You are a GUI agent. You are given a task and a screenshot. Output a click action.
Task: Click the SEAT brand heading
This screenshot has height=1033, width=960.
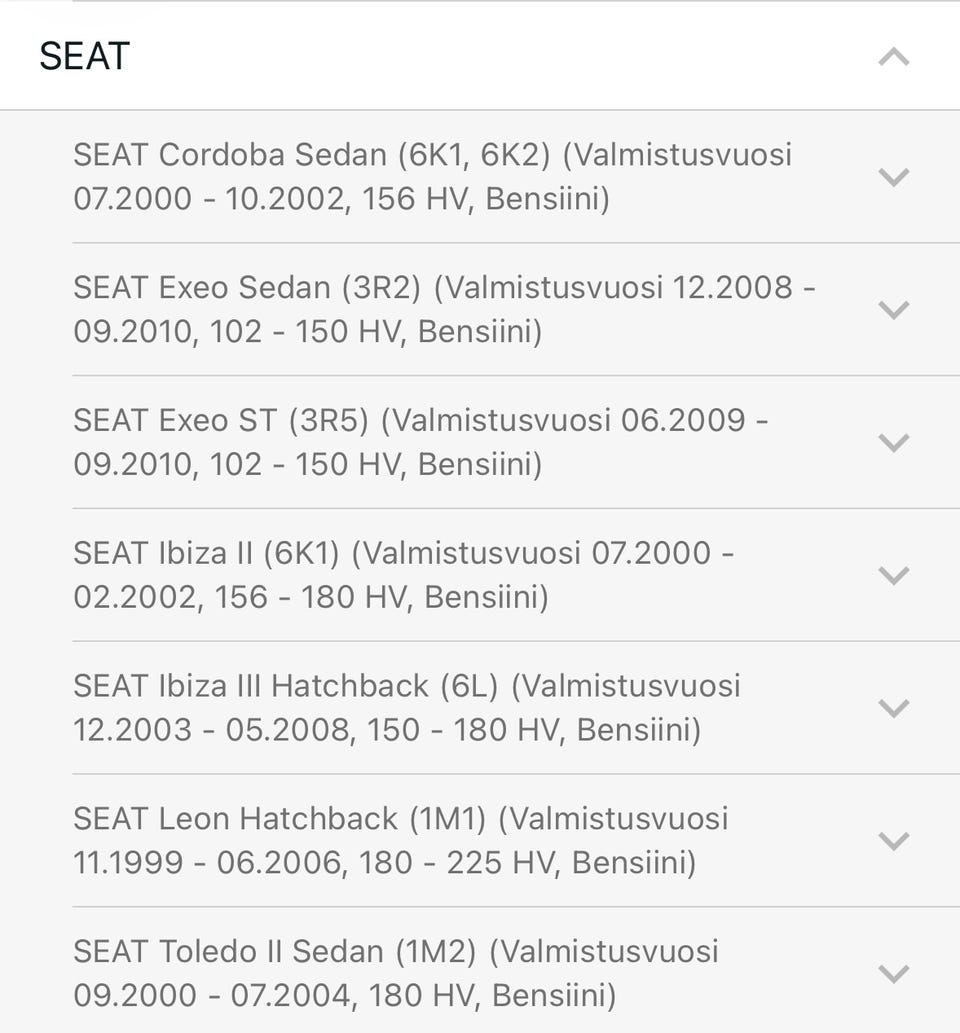(x=84, y=56)
